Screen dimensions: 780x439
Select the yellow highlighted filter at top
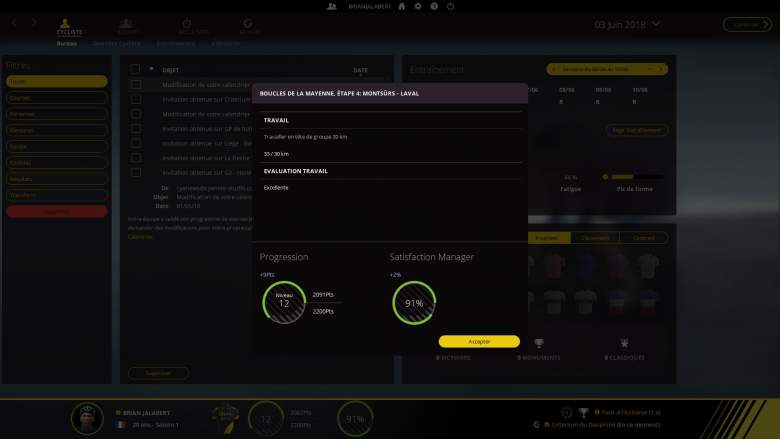coord(57,81)
